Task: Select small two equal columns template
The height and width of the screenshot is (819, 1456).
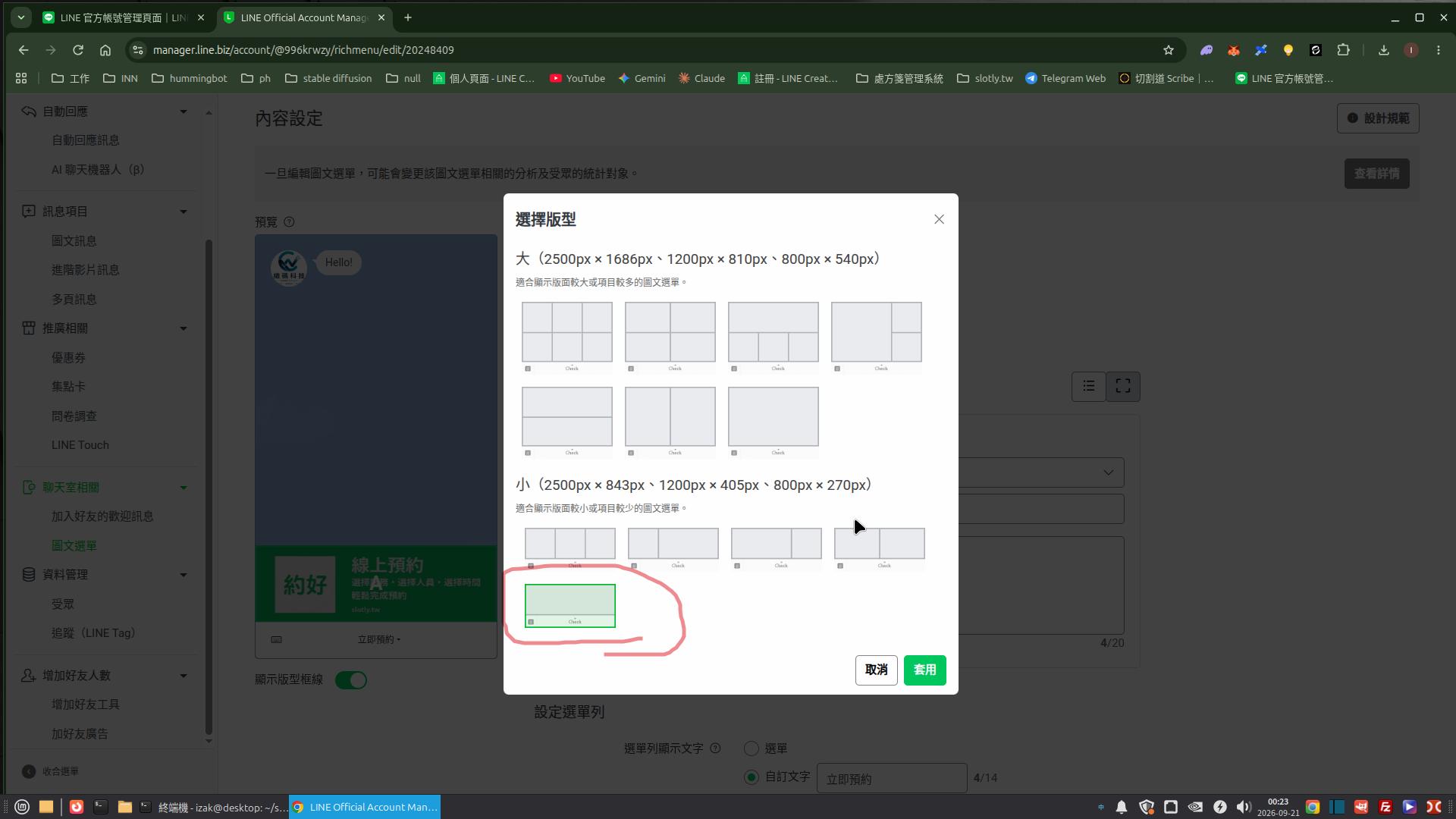Action: coord(880,549)
